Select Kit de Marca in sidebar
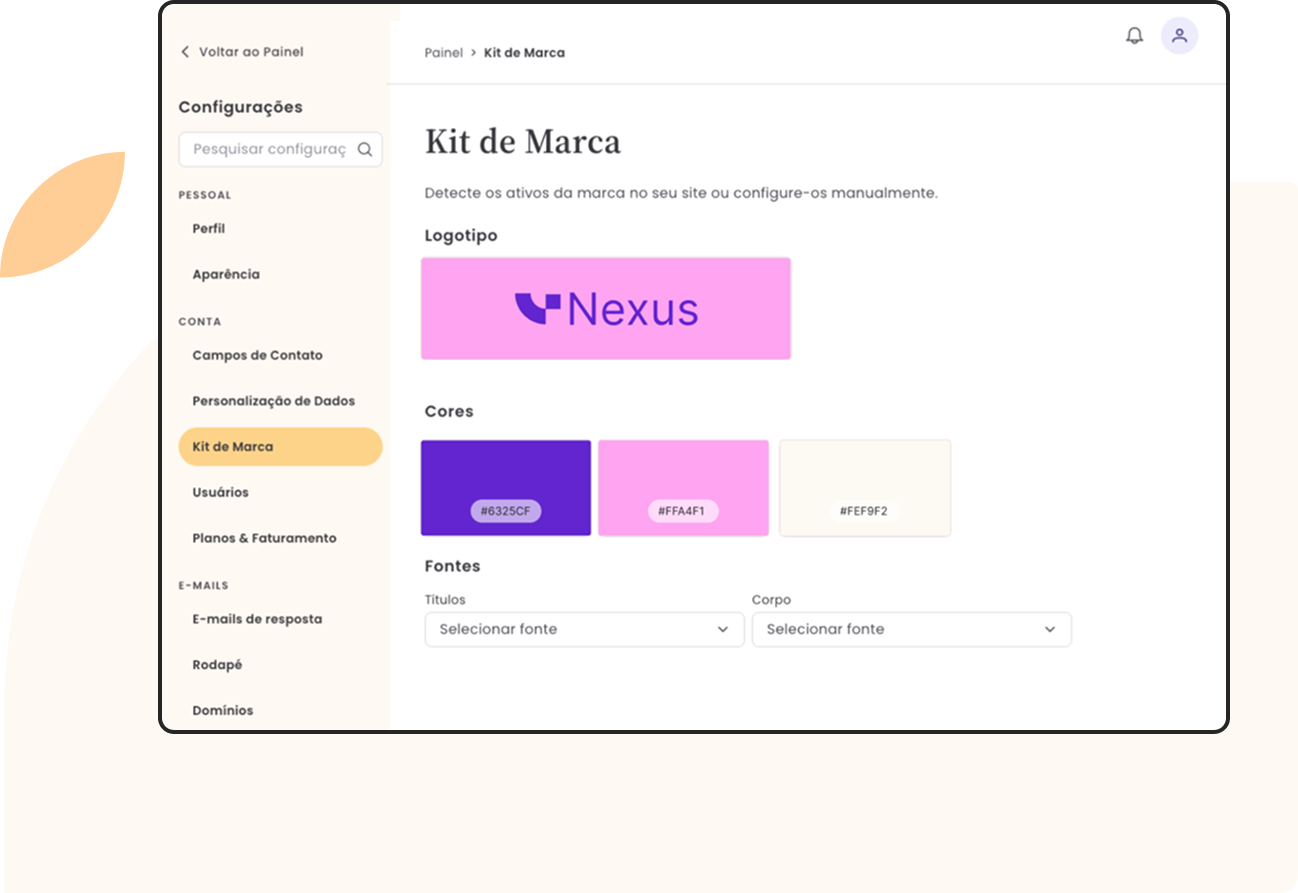Image resolution: width=1298 pixels, height=893 pixels. click(x=280, y=447)
